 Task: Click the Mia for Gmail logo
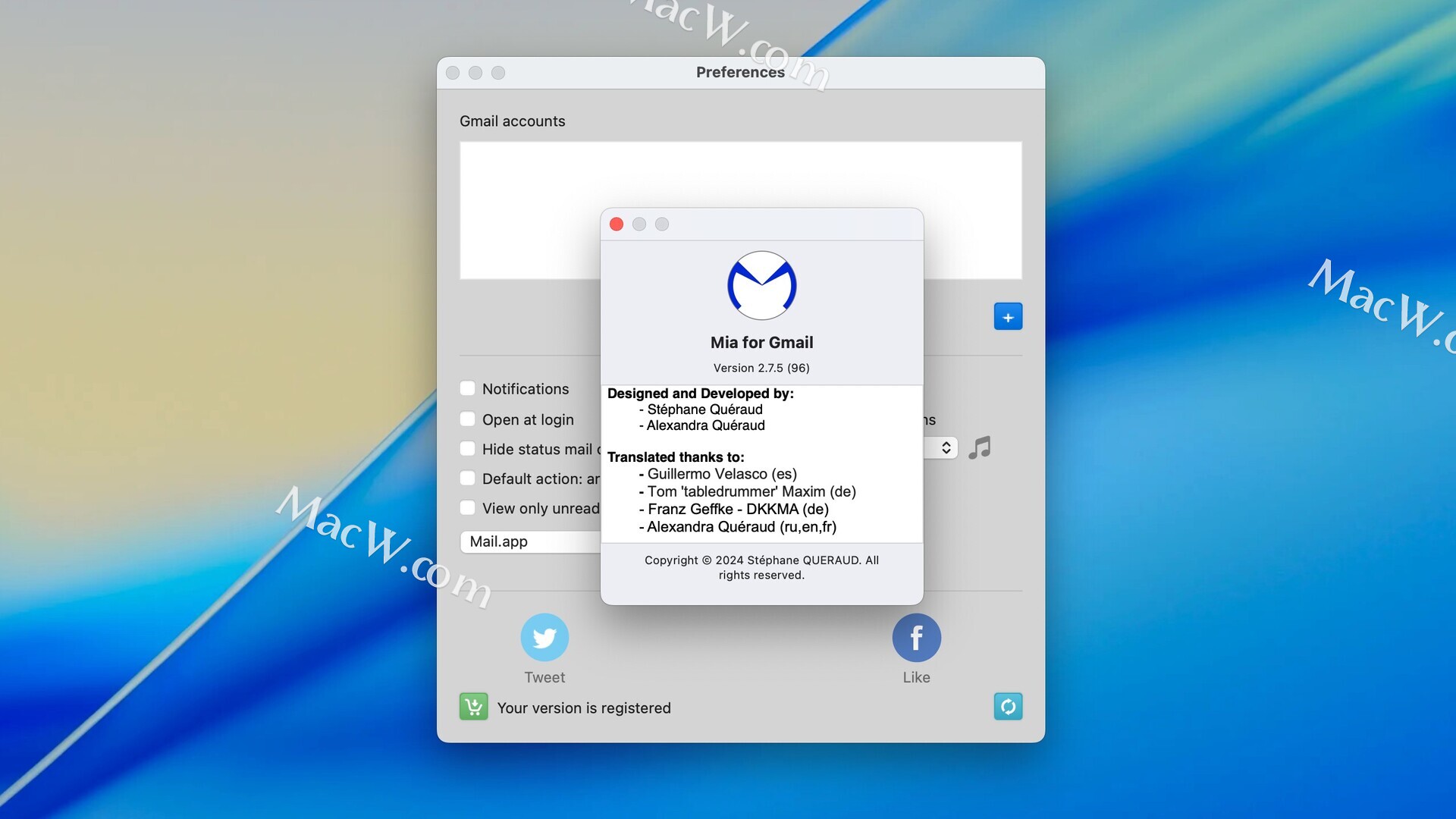pyautogui.click(x=761, y=285)
